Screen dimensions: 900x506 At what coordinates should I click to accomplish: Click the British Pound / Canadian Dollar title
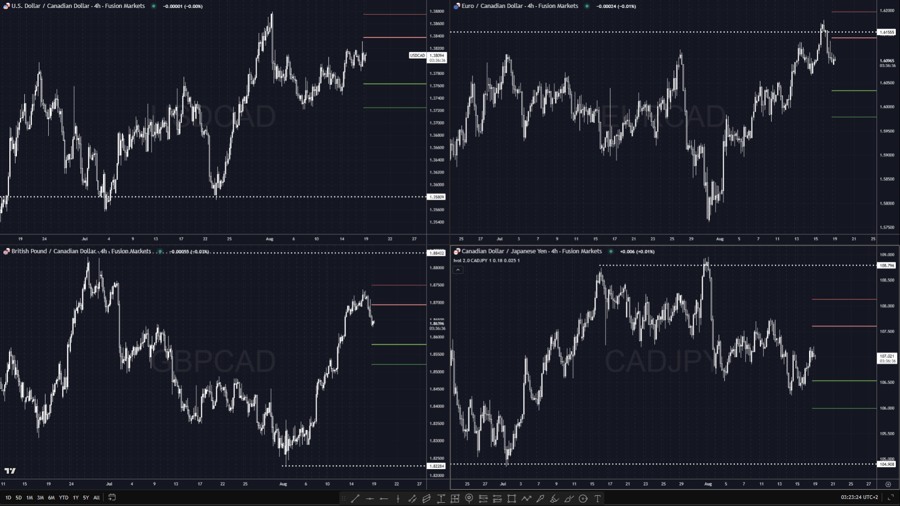80,251
